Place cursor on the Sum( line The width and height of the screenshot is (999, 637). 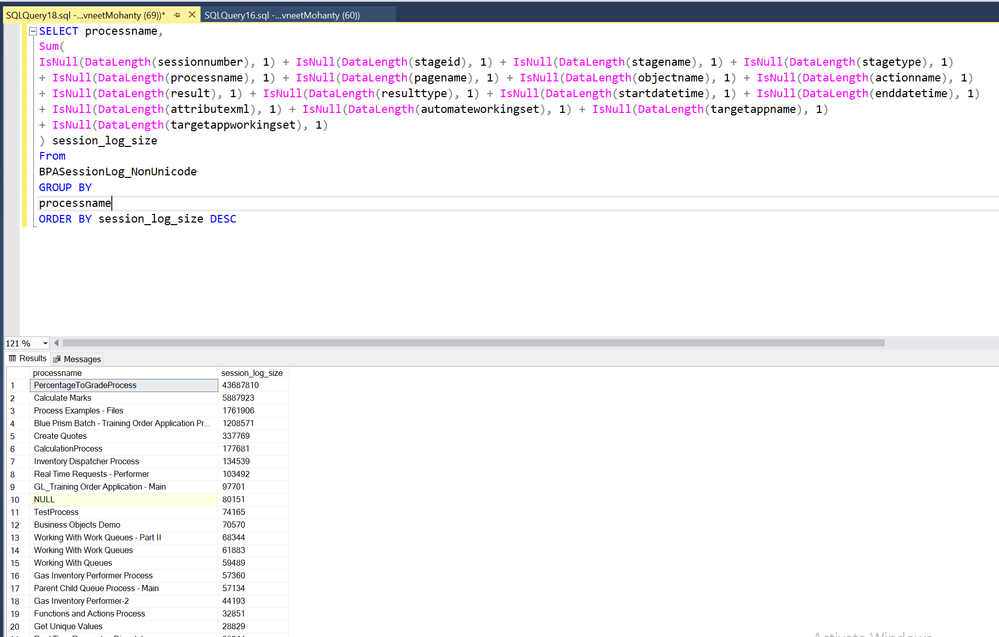[52, 47]
